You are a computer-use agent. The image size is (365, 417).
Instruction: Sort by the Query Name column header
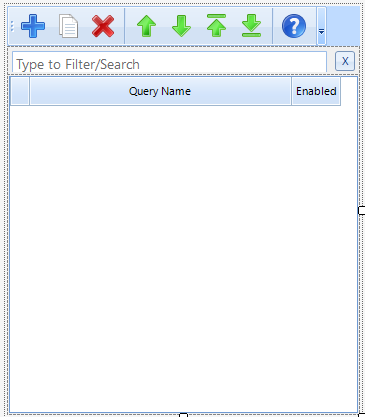pyautogui.click(x=160, y=91)
